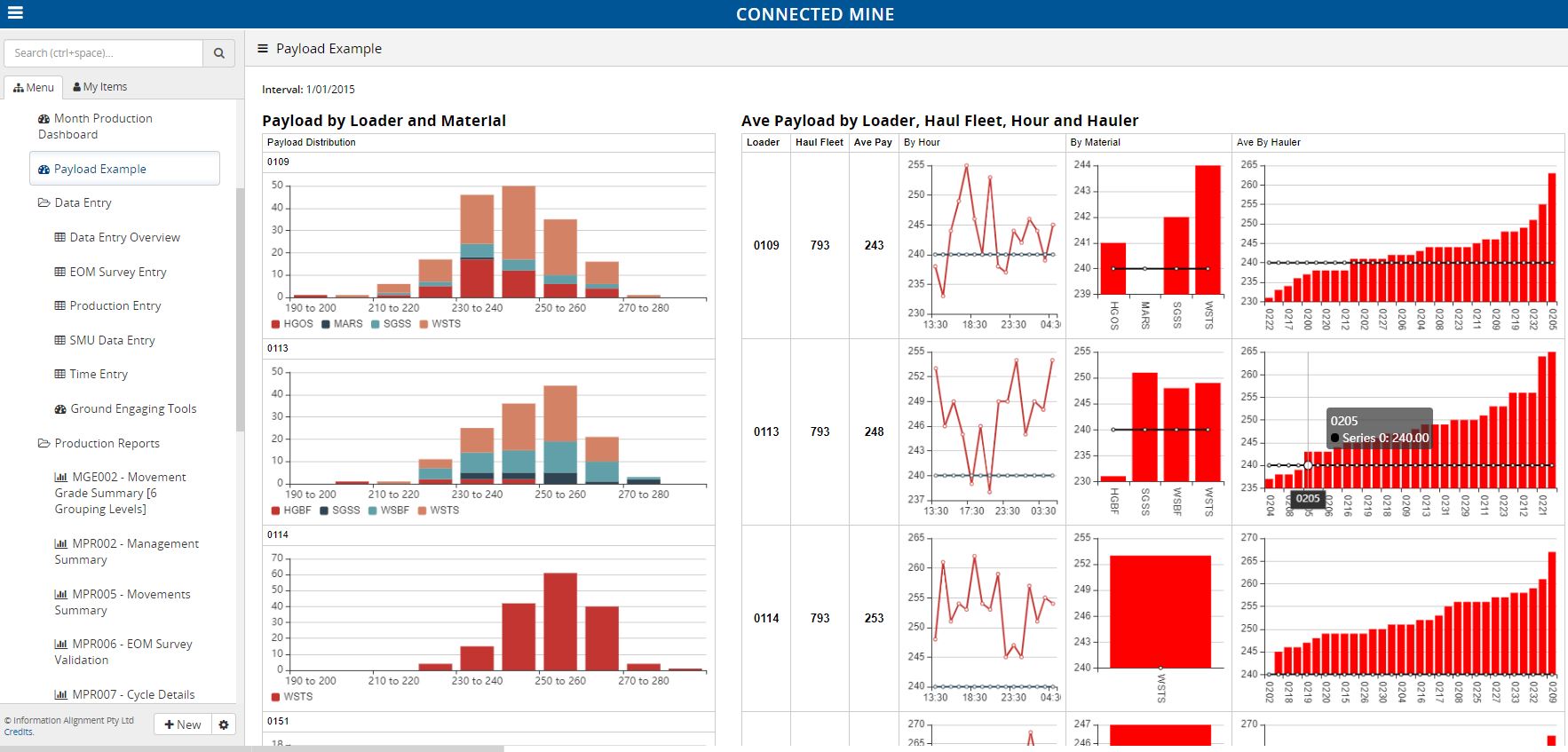Image resolution: width=1568 pixels, height=752 pixels.
Task: Select Ave Pay value 248
Action: coord(874,431)
